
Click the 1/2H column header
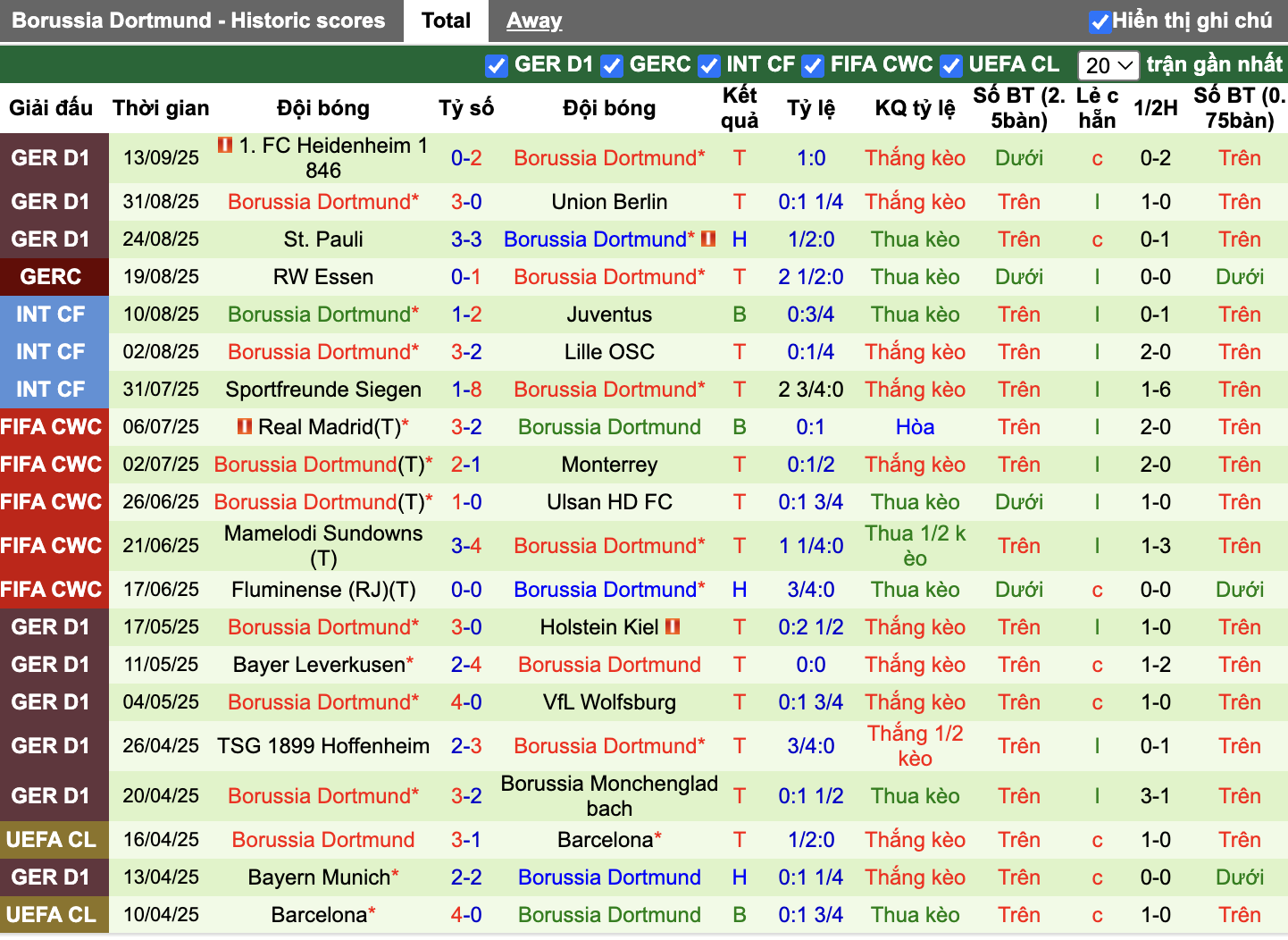(x=1156, y=108)
